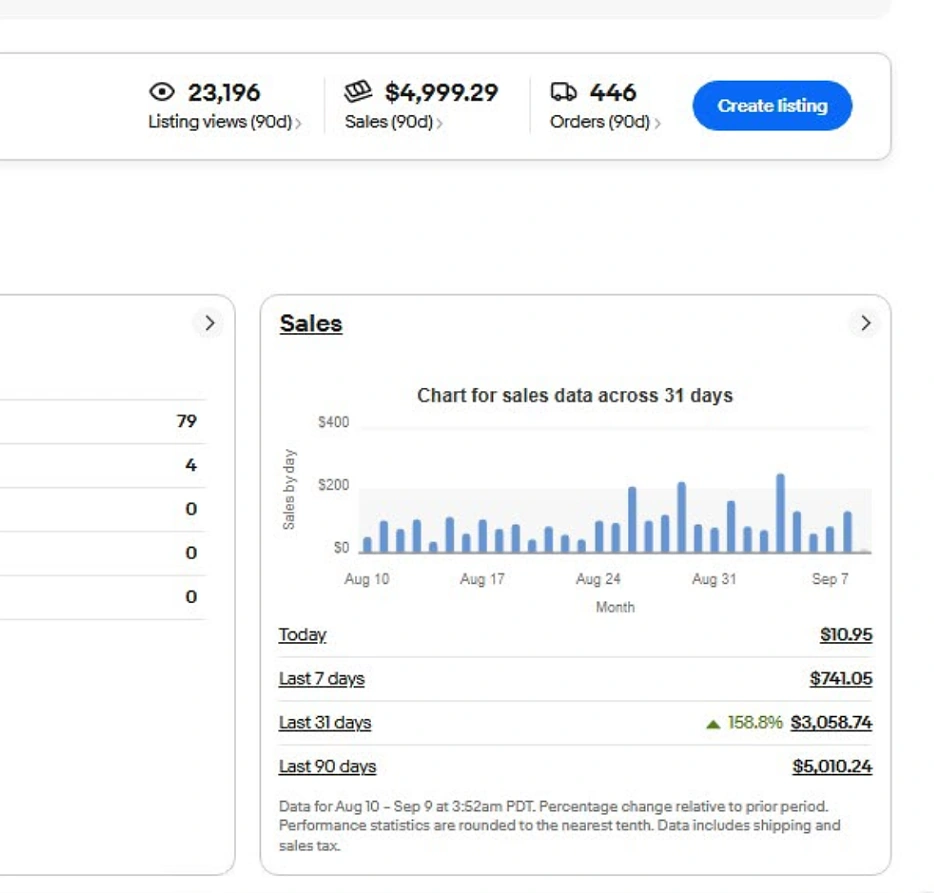This screenshot has height=893, width=934.
Task: Click the delivery truck icon beside 446 orders
Action: [x=563, y=92]
